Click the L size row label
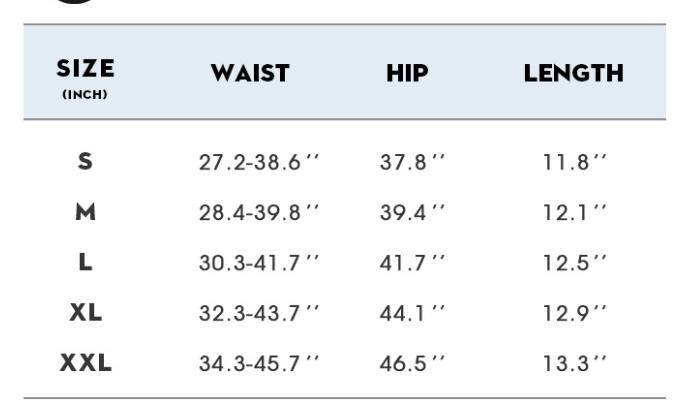Screen dimensions: 677x411 pos(85,262)
